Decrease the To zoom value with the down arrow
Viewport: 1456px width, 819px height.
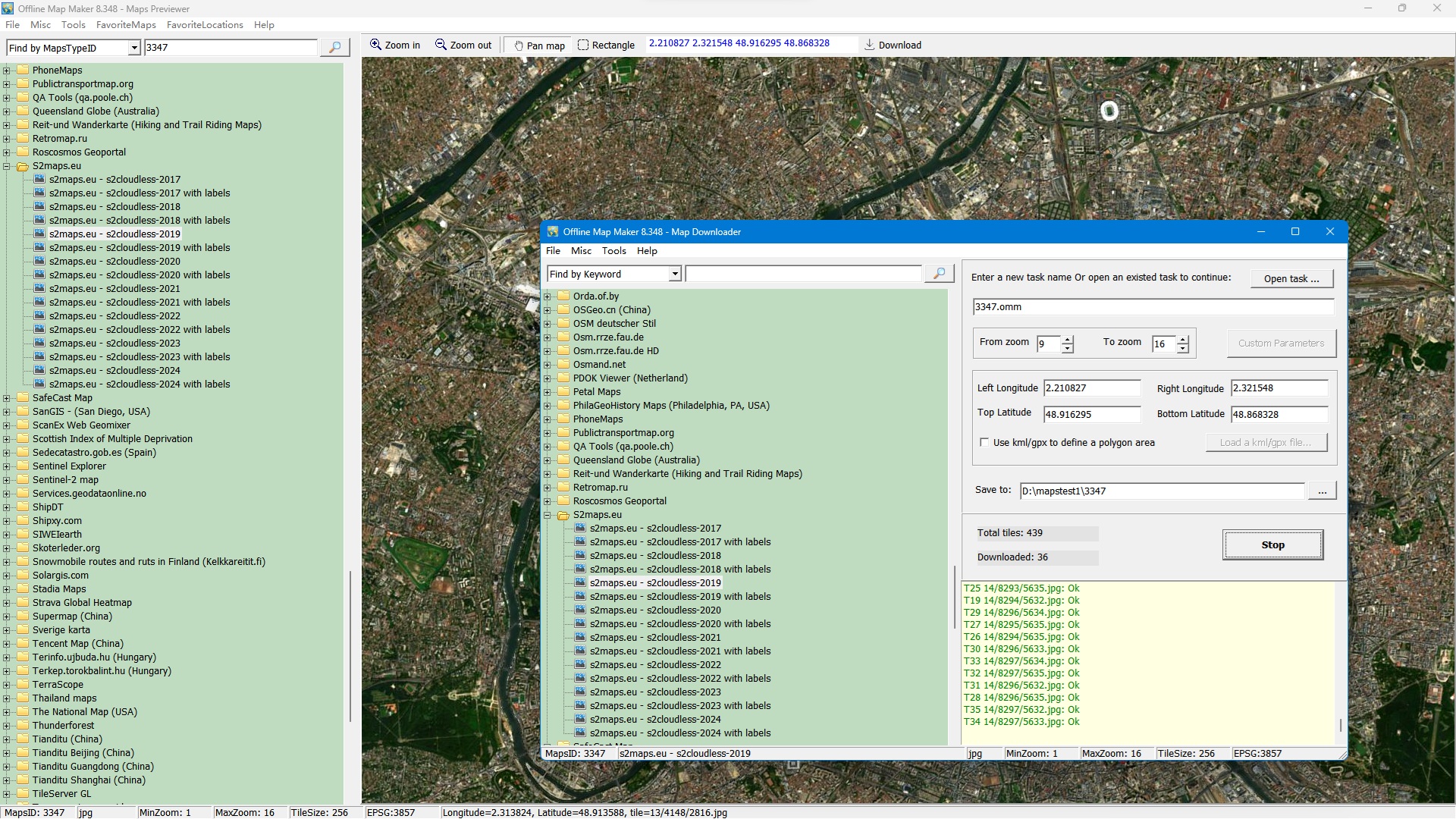1183,349
